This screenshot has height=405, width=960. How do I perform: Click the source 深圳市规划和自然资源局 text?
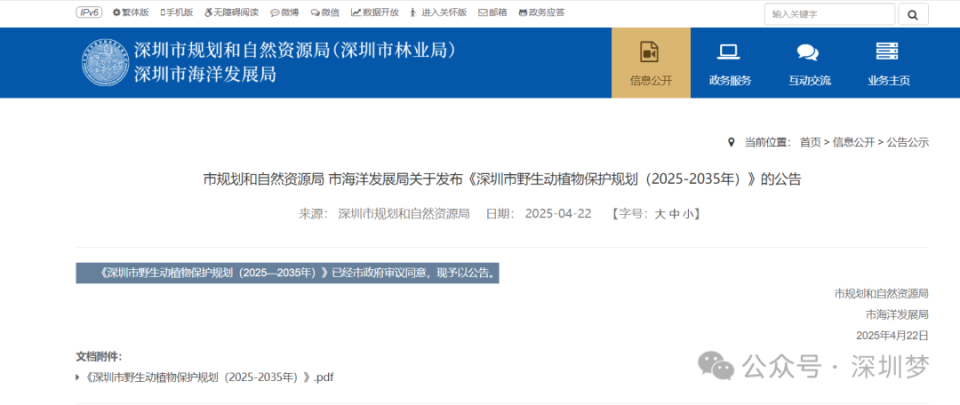403,214
